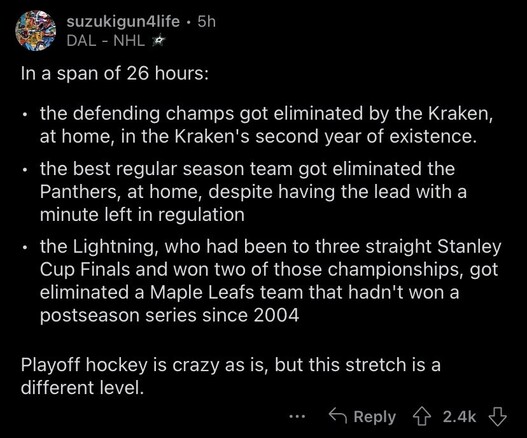Click the 2.4k vote score
The height and width of the screenshot is (438, 527).
click(x=459, y=417)
